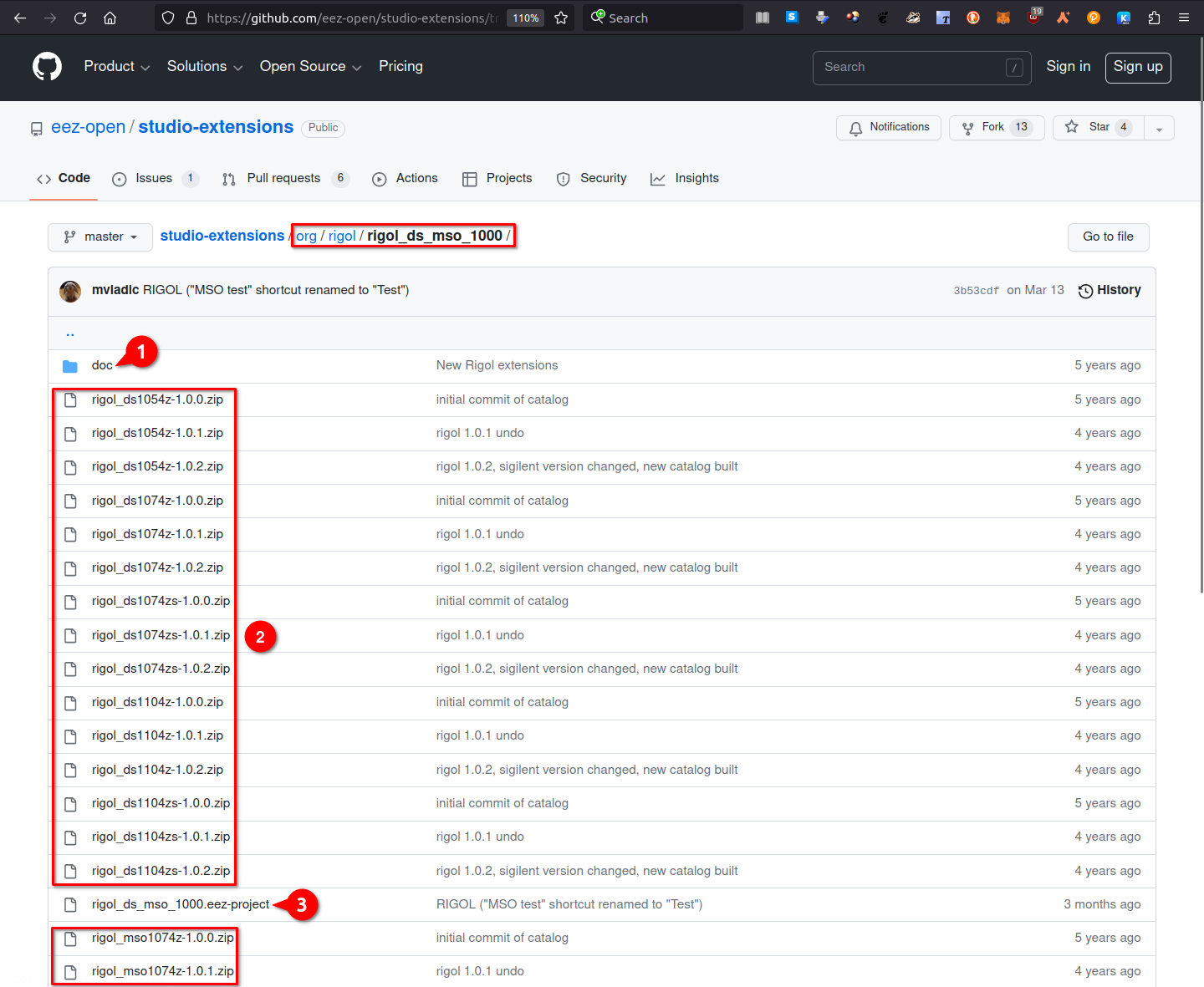The width and height of the screenshot is (1204, 987).
Task: Open rigol_ds_mso_1000.eez-project file name
Action: point(181,904)
